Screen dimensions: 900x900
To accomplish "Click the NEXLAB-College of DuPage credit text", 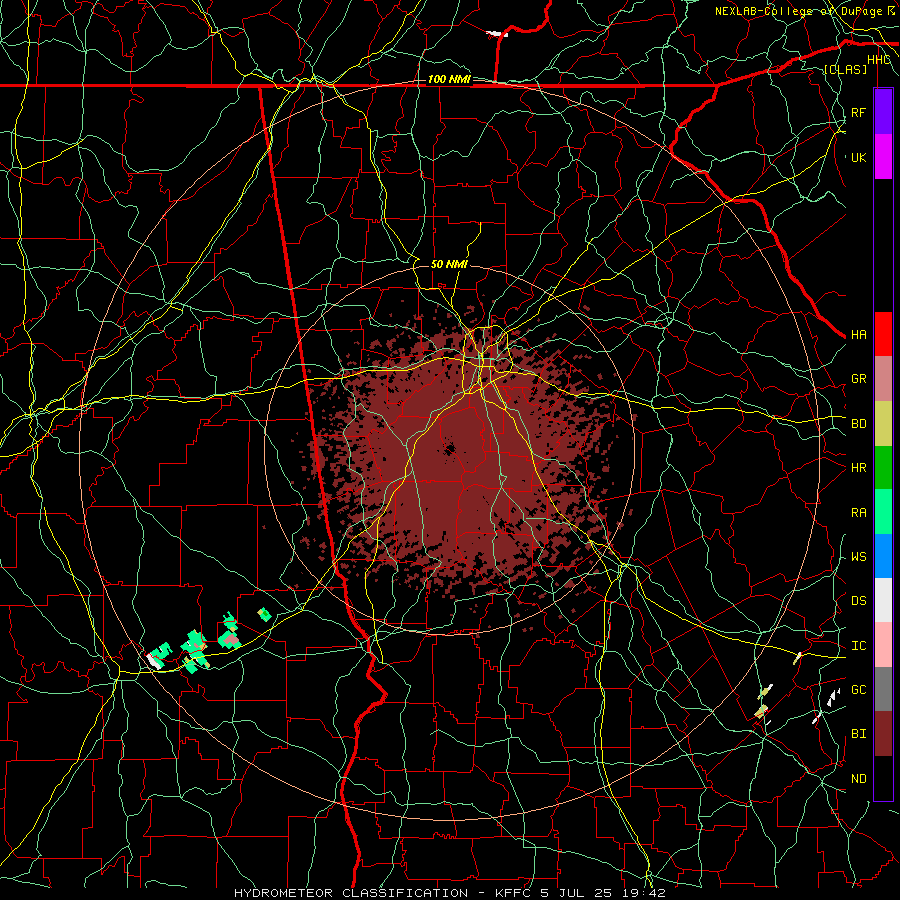I will click(x=805, y=11).
